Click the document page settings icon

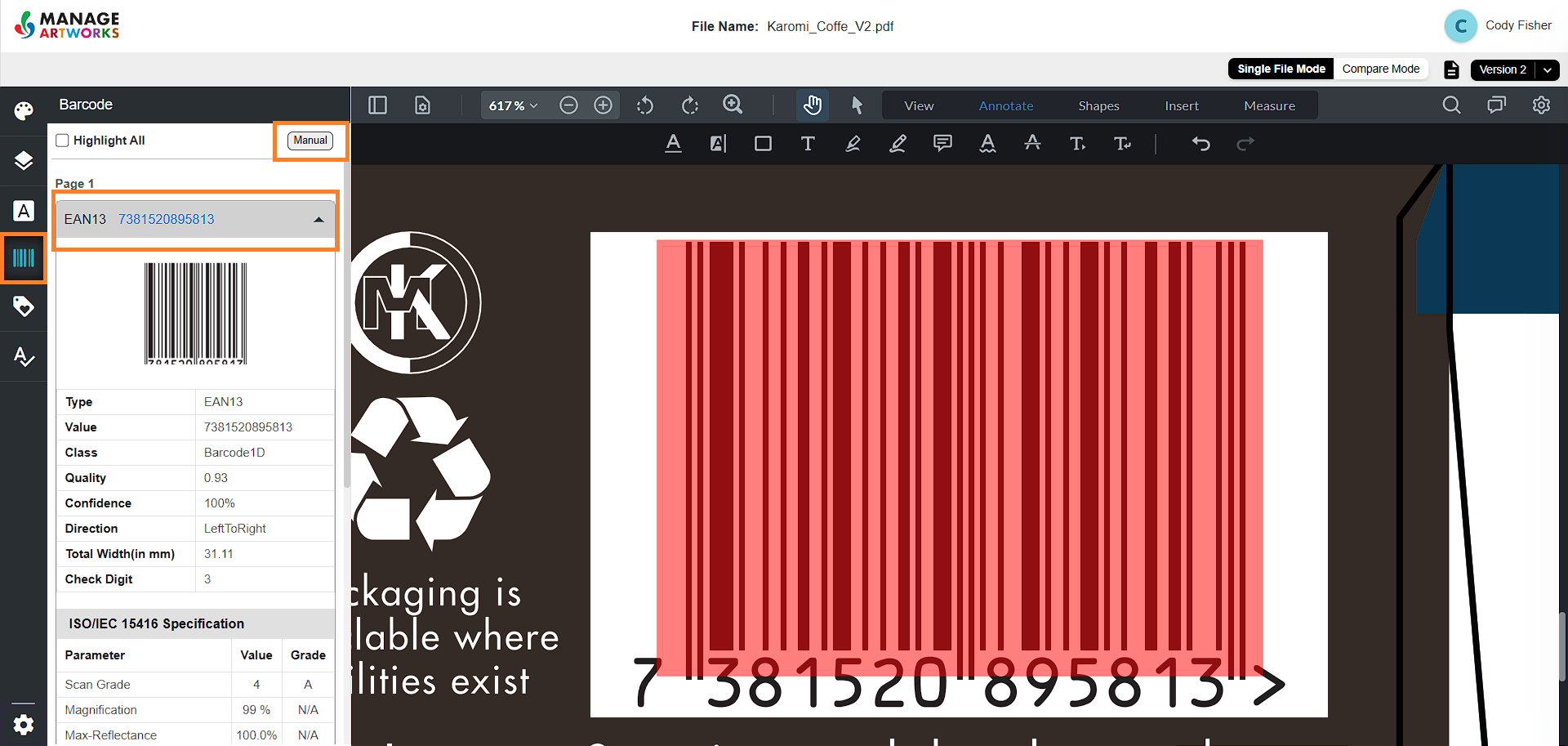(422, 105)
